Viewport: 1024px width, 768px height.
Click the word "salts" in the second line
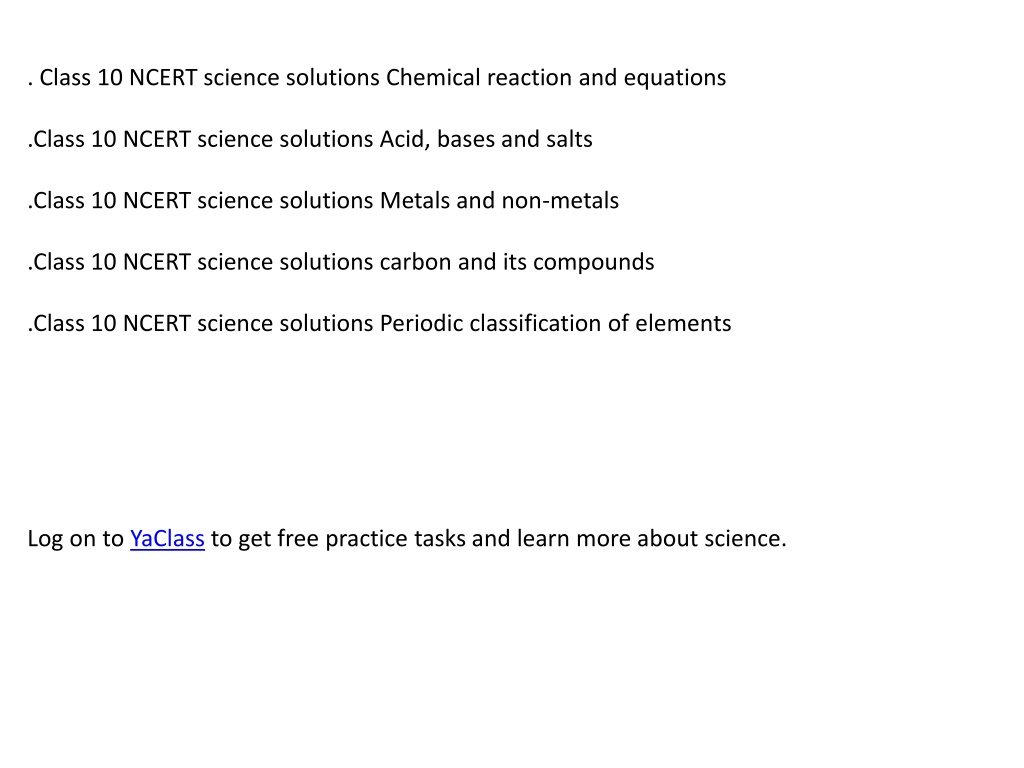click(569, 139)
